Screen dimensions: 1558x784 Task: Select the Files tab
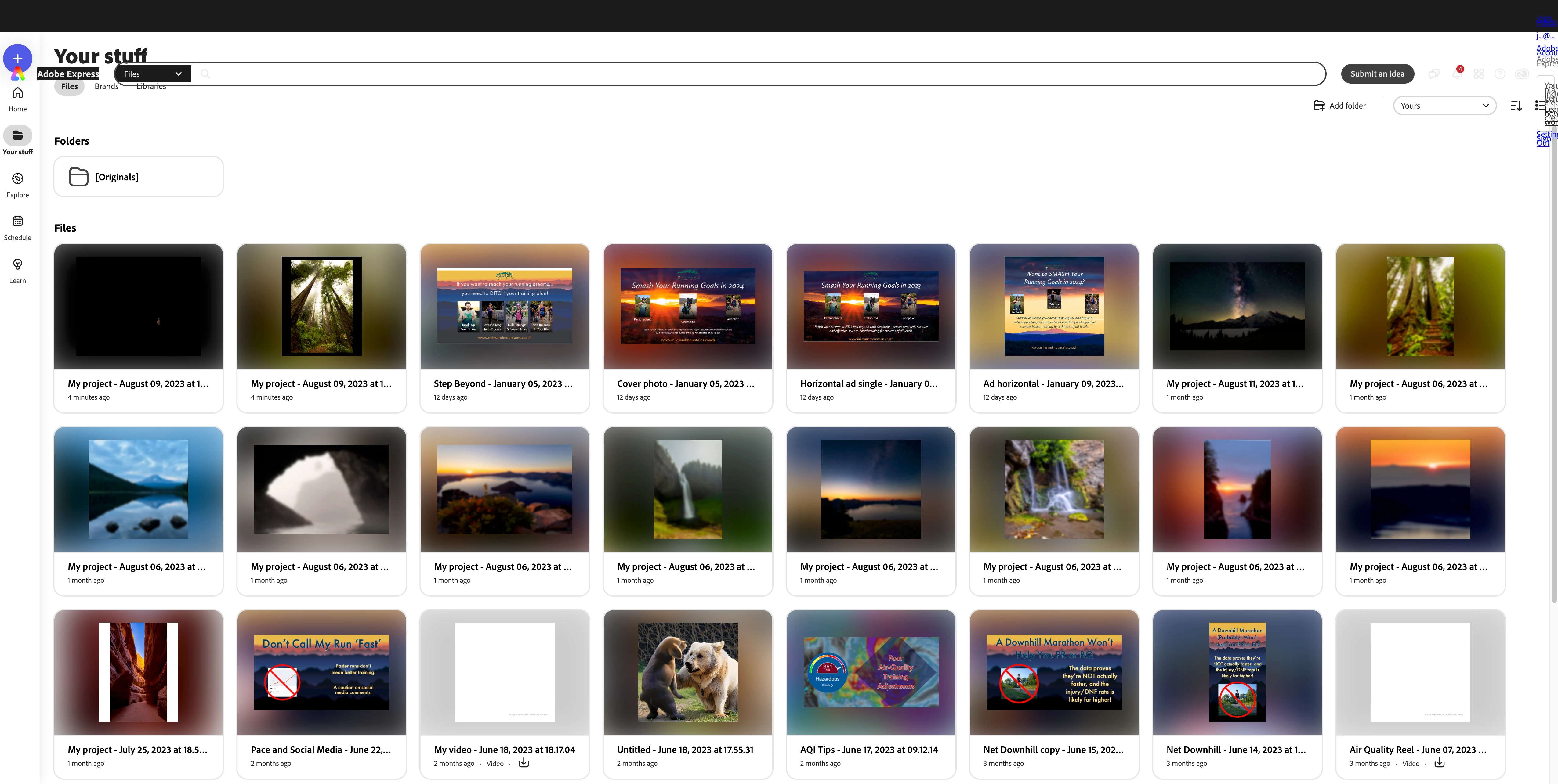(69, 86)
